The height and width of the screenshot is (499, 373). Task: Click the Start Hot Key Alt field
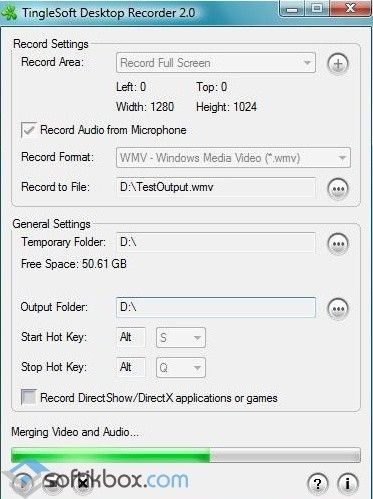click(x=131, y=337)
